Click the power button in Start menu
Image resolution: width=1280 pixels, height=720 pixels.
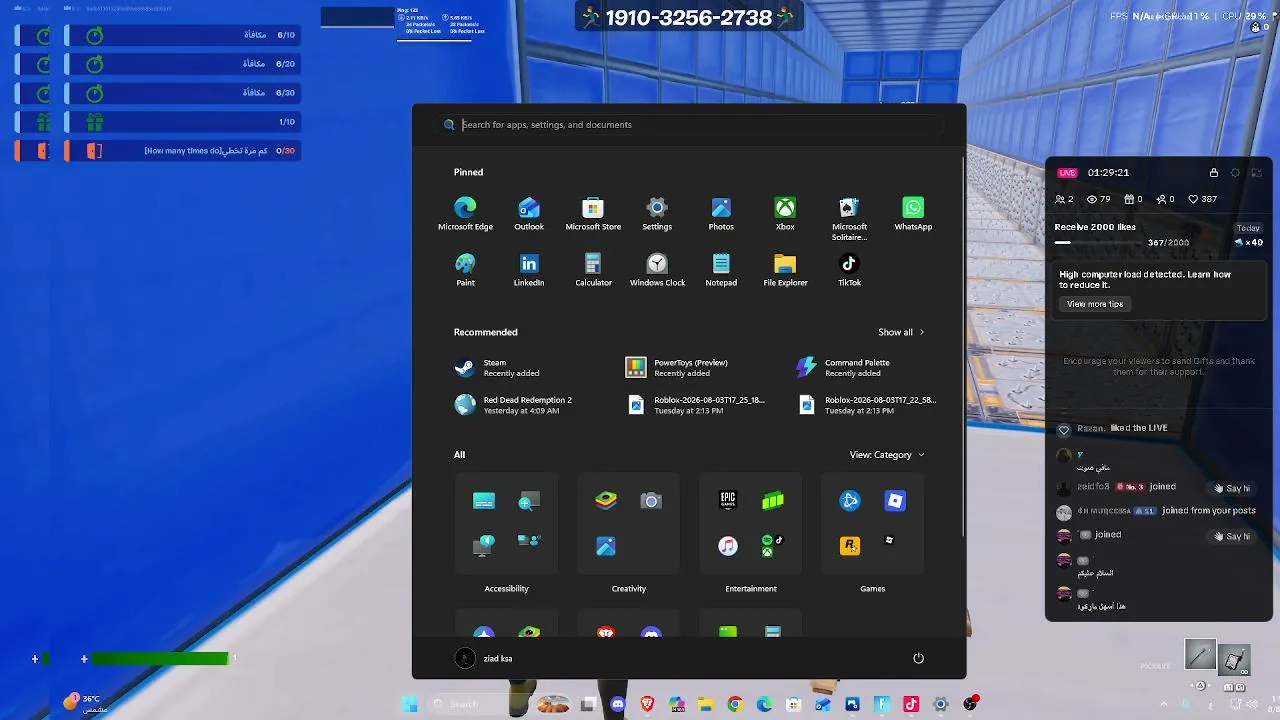[918, 658]
